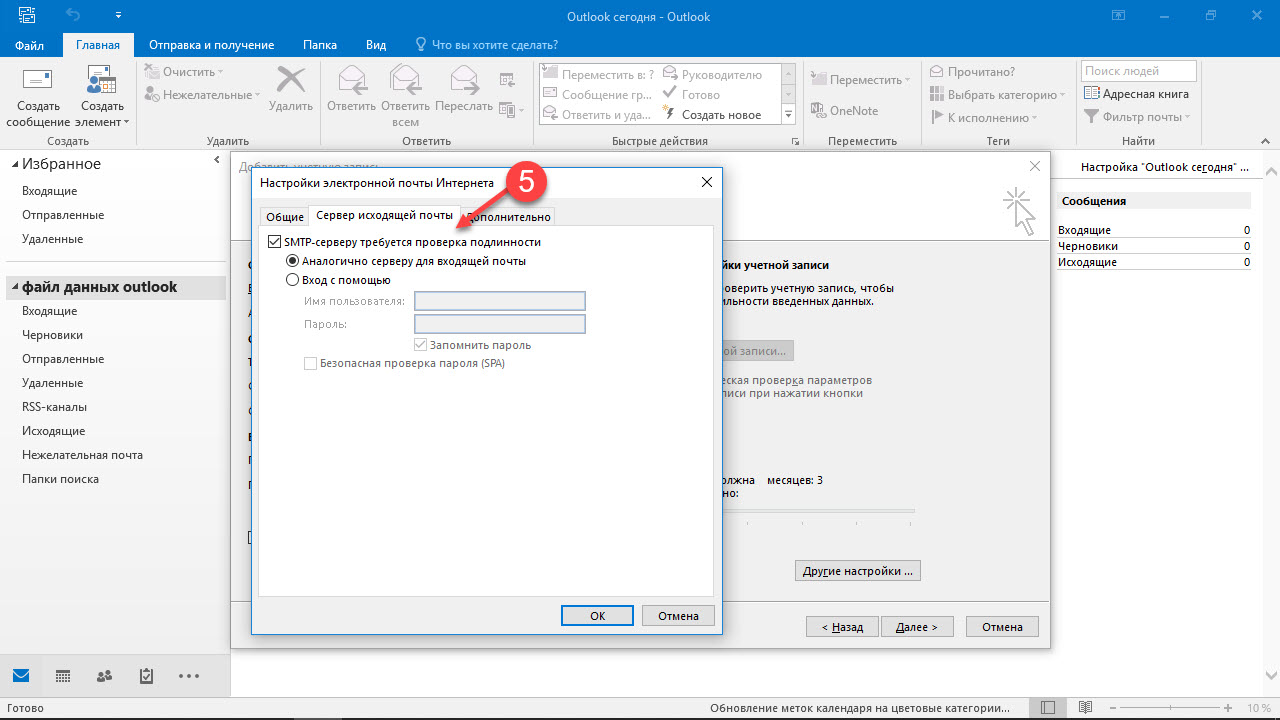Click the Filter mail funnel icon

[x=1092, y=118]
